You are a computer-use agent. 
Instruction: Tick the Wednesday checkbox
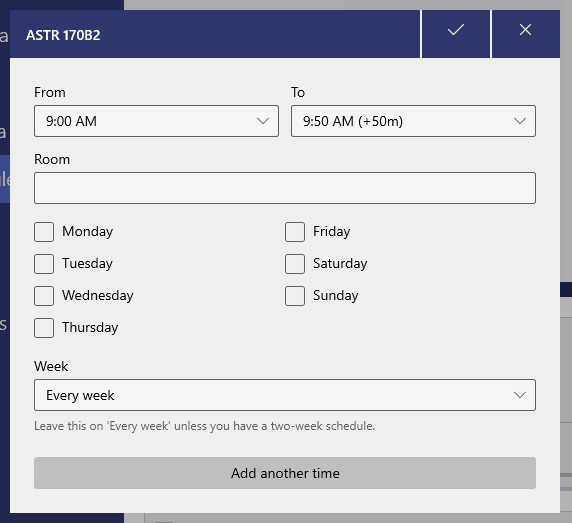[x=44, y=296]
